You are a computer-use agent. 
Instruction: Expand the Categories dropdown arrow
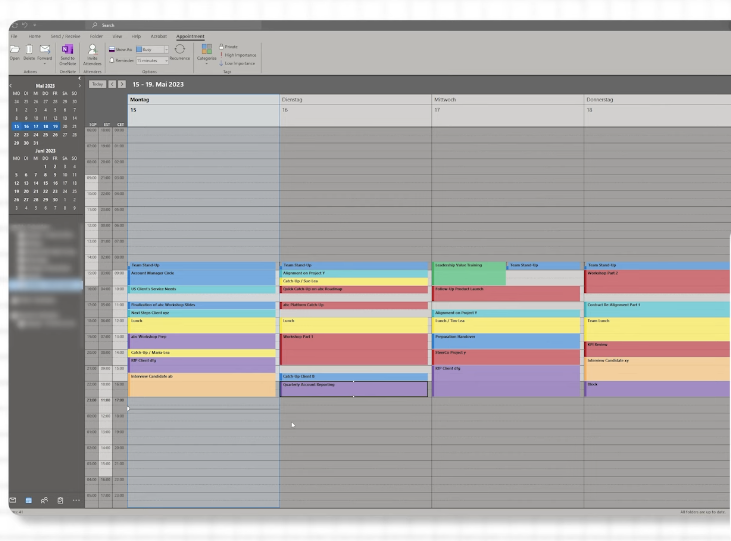pos(207,63)
